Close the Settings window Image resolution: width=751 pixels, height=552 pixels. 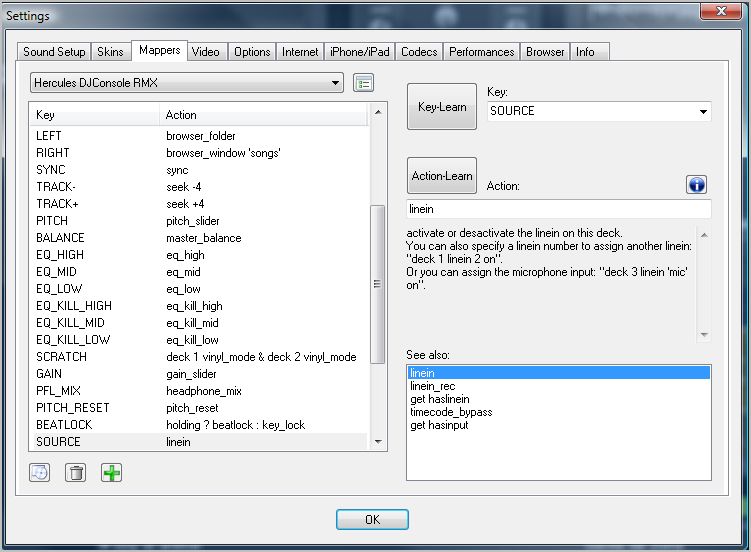coord(727,13)
